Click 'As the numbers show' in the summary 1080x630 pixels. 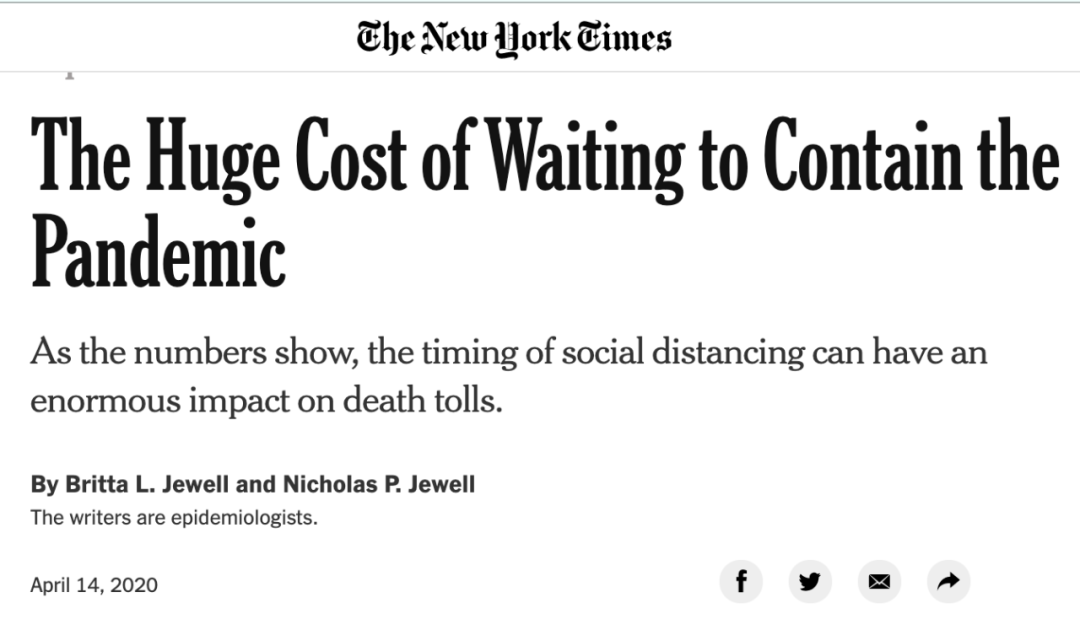[194, 352]
